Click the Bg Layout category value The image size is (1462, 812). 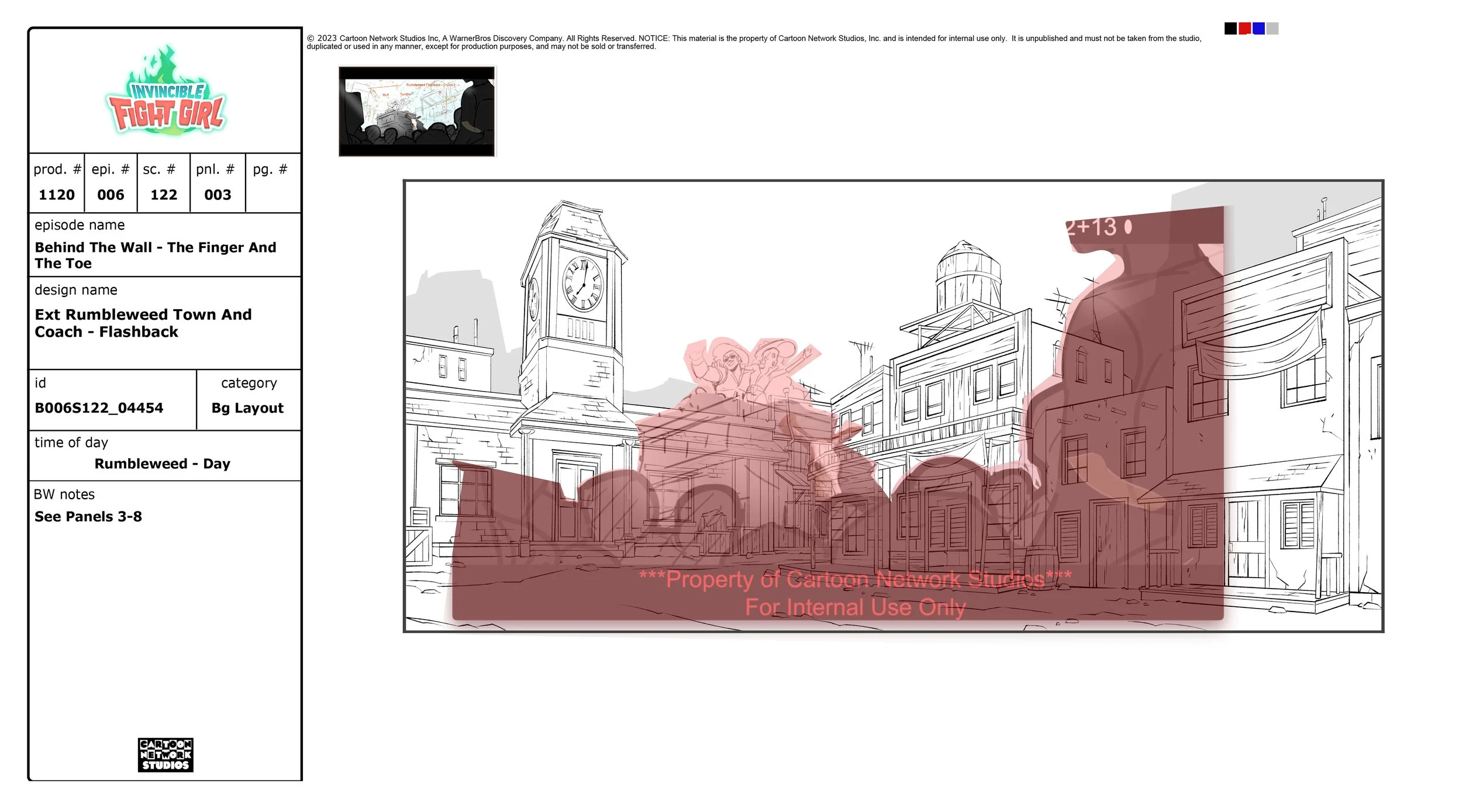coord(247,408)
